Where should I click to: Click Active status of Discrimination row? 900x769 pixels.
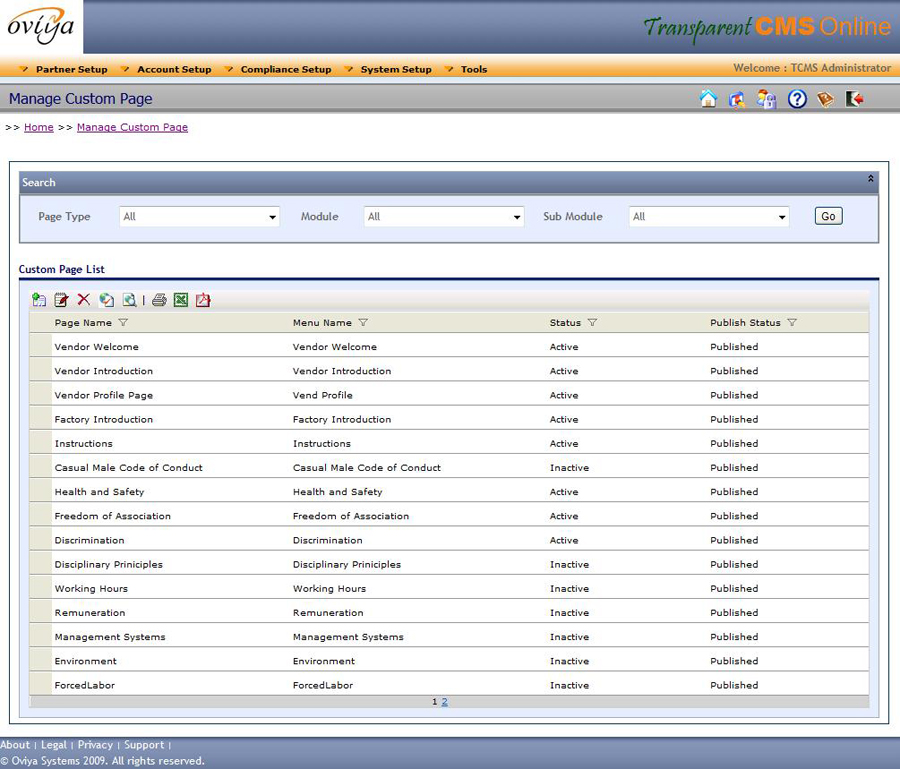564,540
